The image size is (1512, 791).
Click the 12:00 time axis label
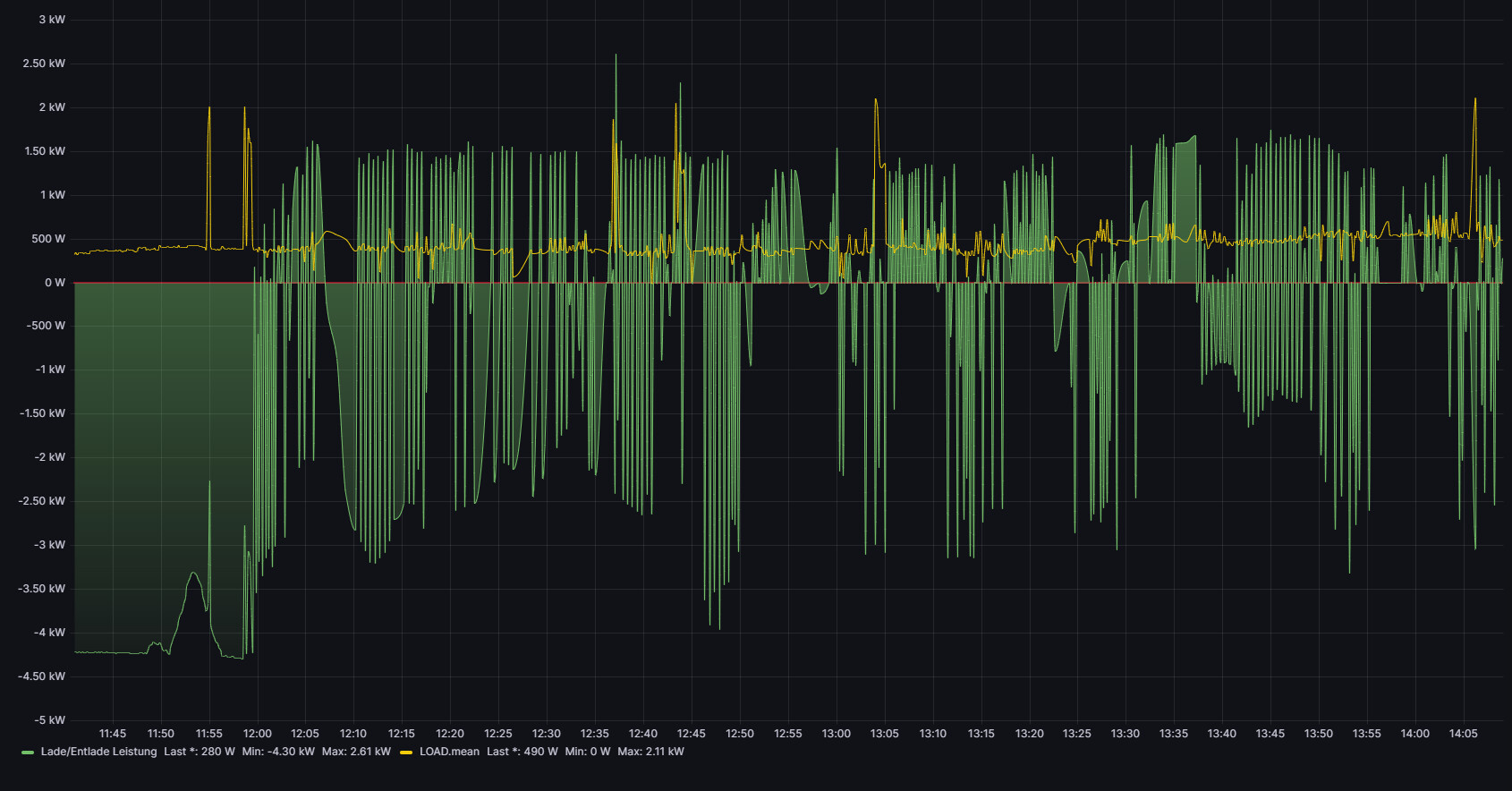[x=258, y=734]
